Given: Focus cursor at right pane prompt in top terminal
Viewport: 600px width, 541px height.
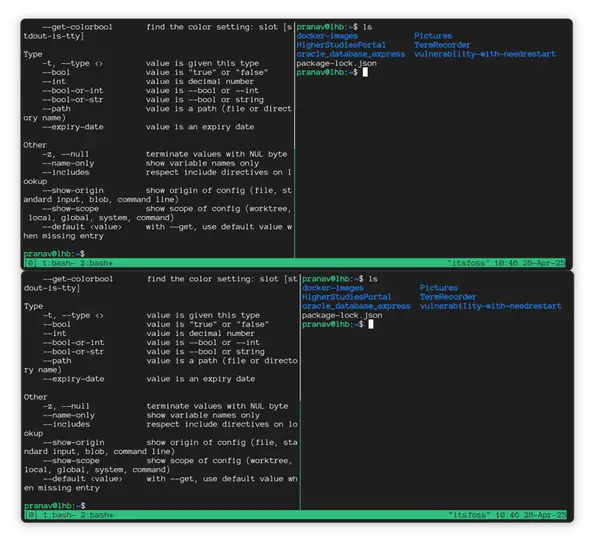Looking at the screenshot, I should (x=365, y=72).
